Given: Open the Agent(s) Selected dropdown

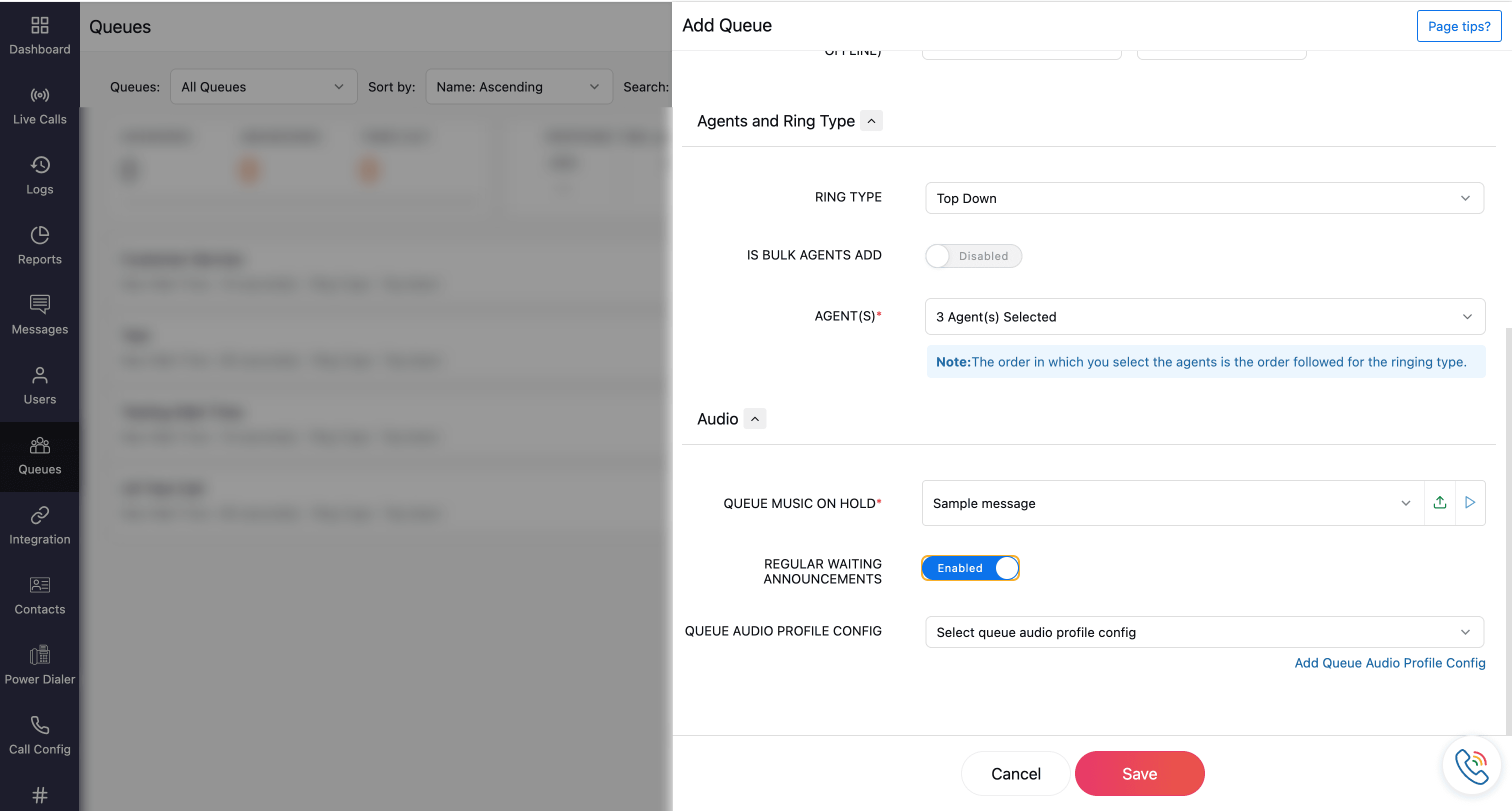Looking at the screenshot, I should (1204, 317).
